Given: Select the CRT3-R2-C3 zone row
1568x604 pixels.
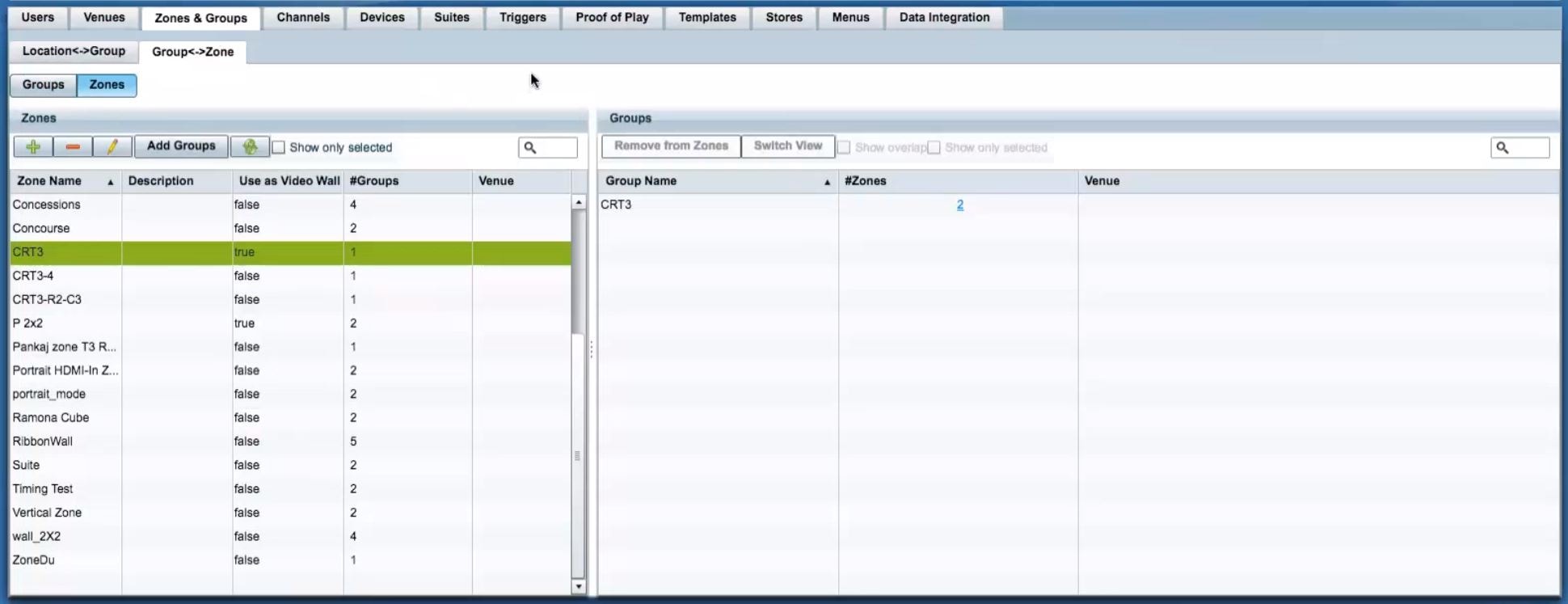Looking at the screenshot, I should pos(291,299).
